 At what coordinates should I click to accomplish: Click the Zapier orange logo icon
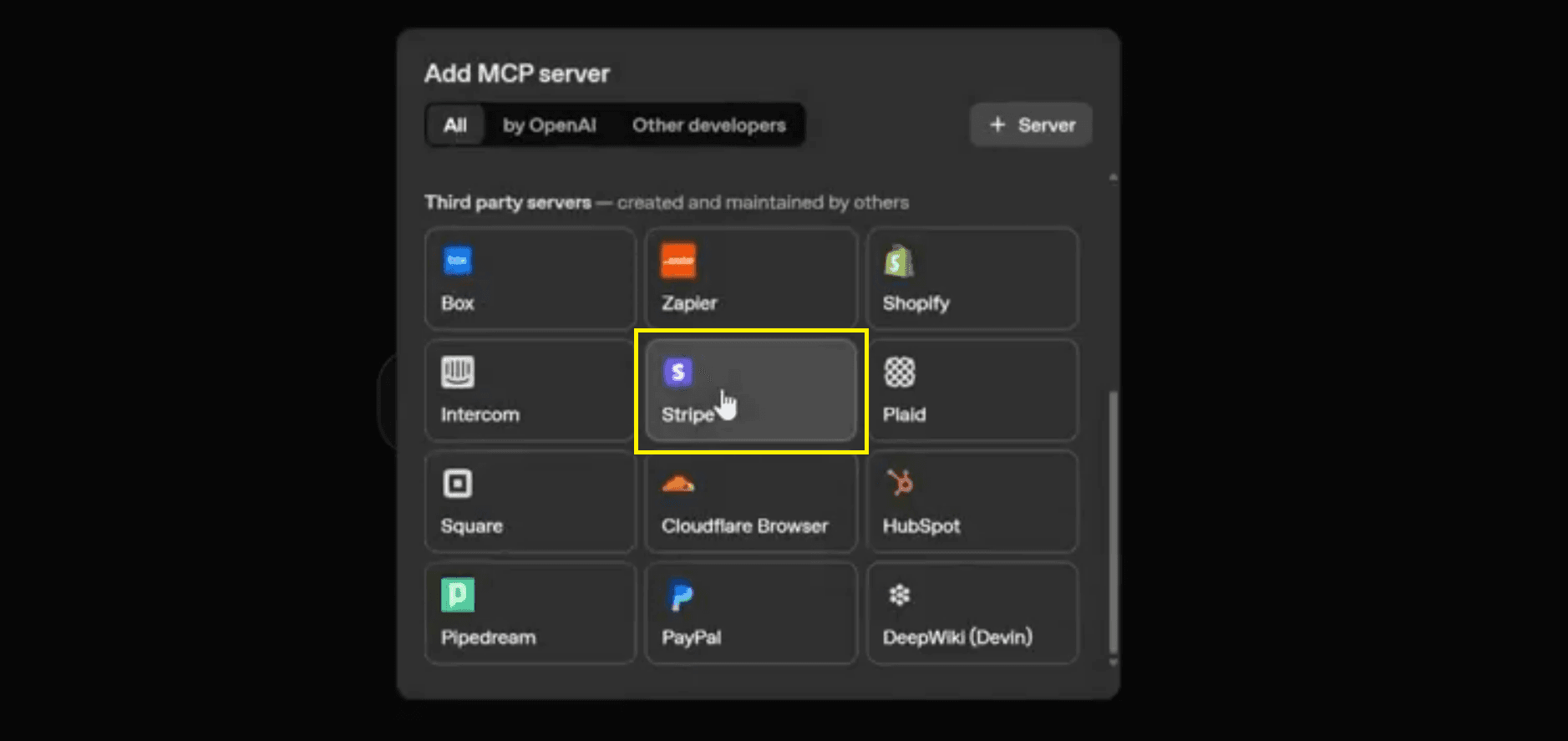pyautogui.click(x=678, y=261)
